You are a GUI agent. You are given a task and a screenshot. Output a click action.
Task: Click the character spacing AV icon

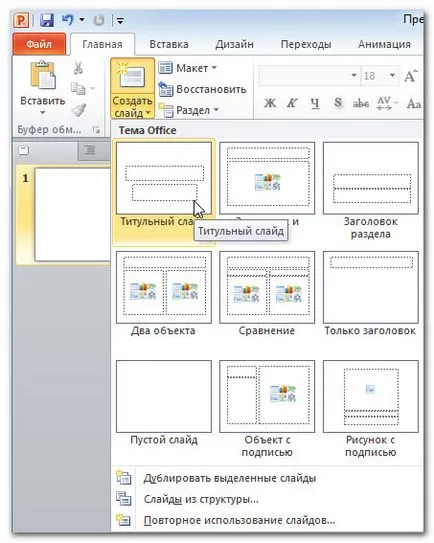384,103
